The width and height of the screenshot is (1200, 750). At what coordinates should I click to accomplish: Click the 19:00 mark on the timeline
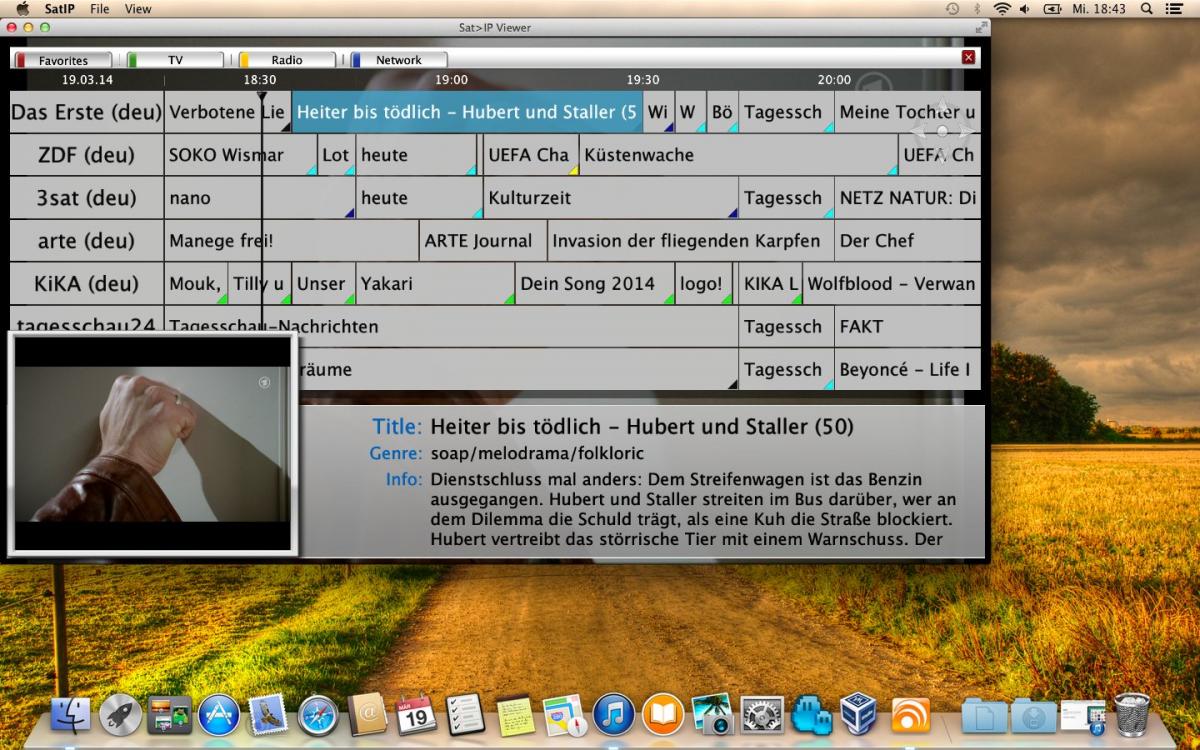(x=451, y=80)
